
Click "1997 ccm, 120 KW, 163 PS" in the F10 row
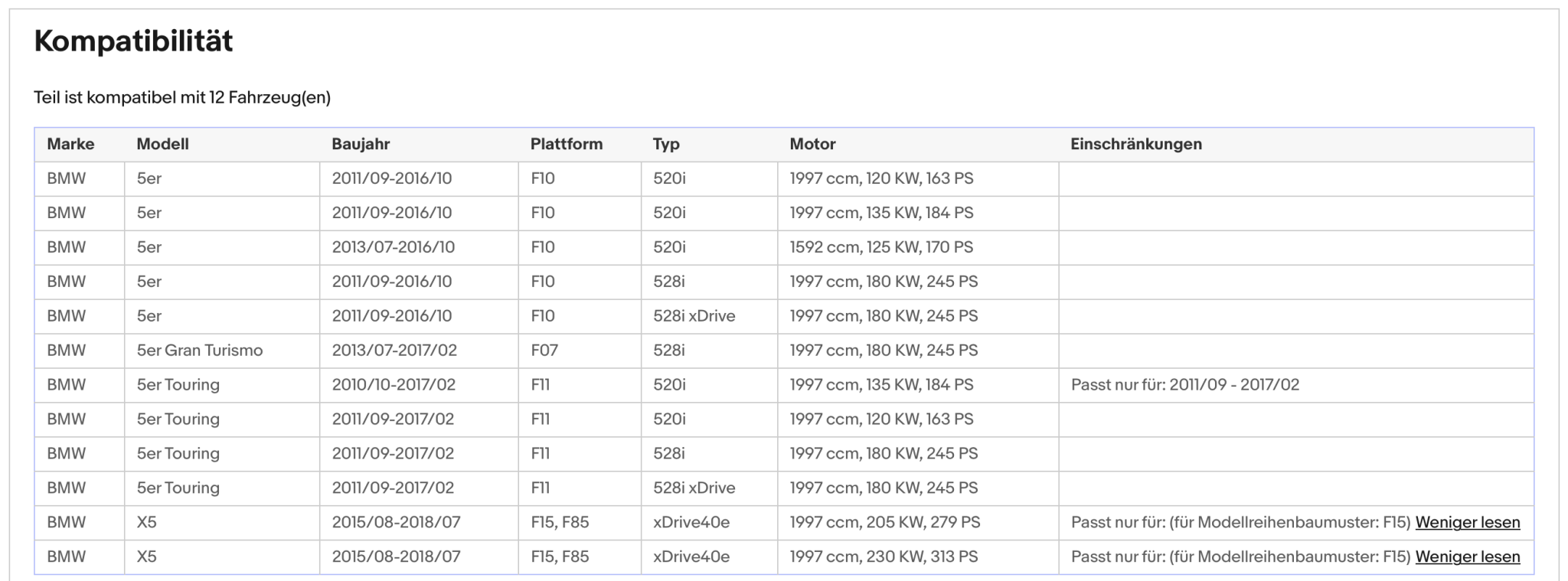881,178
